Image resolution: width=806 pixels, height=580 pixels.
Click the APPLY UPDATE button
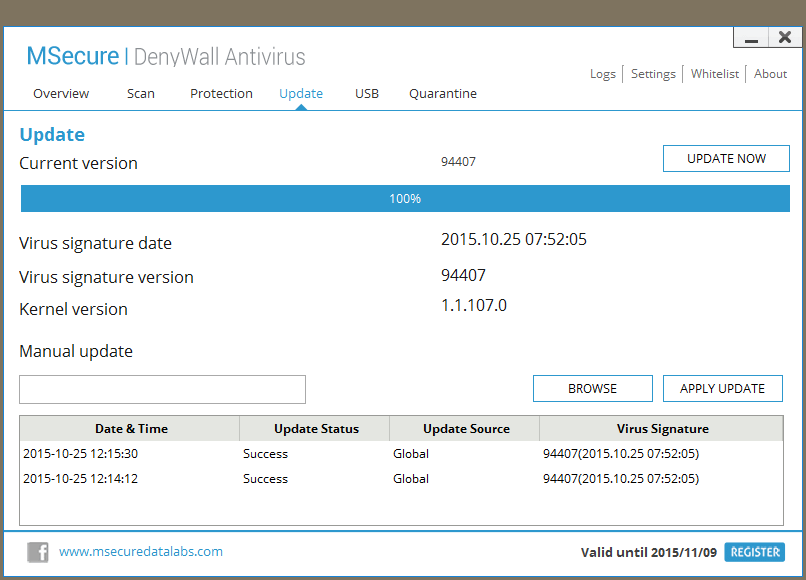tap(723, 388)
